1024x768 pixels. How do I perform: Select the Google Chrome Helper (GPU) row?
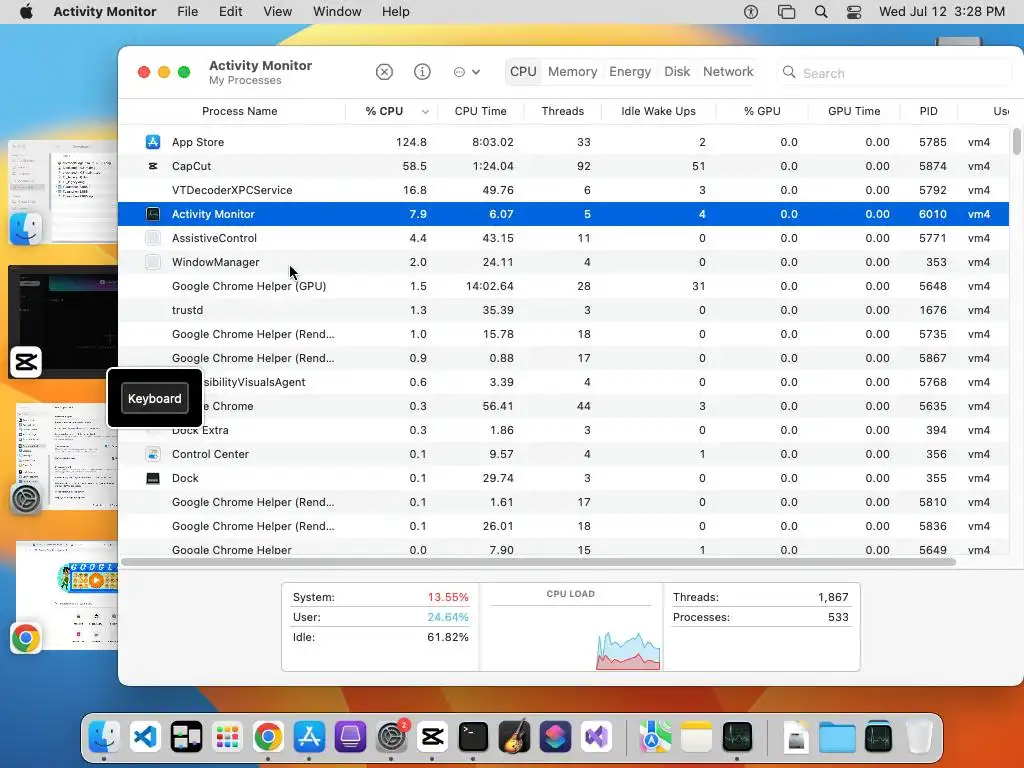pos(563,286)
